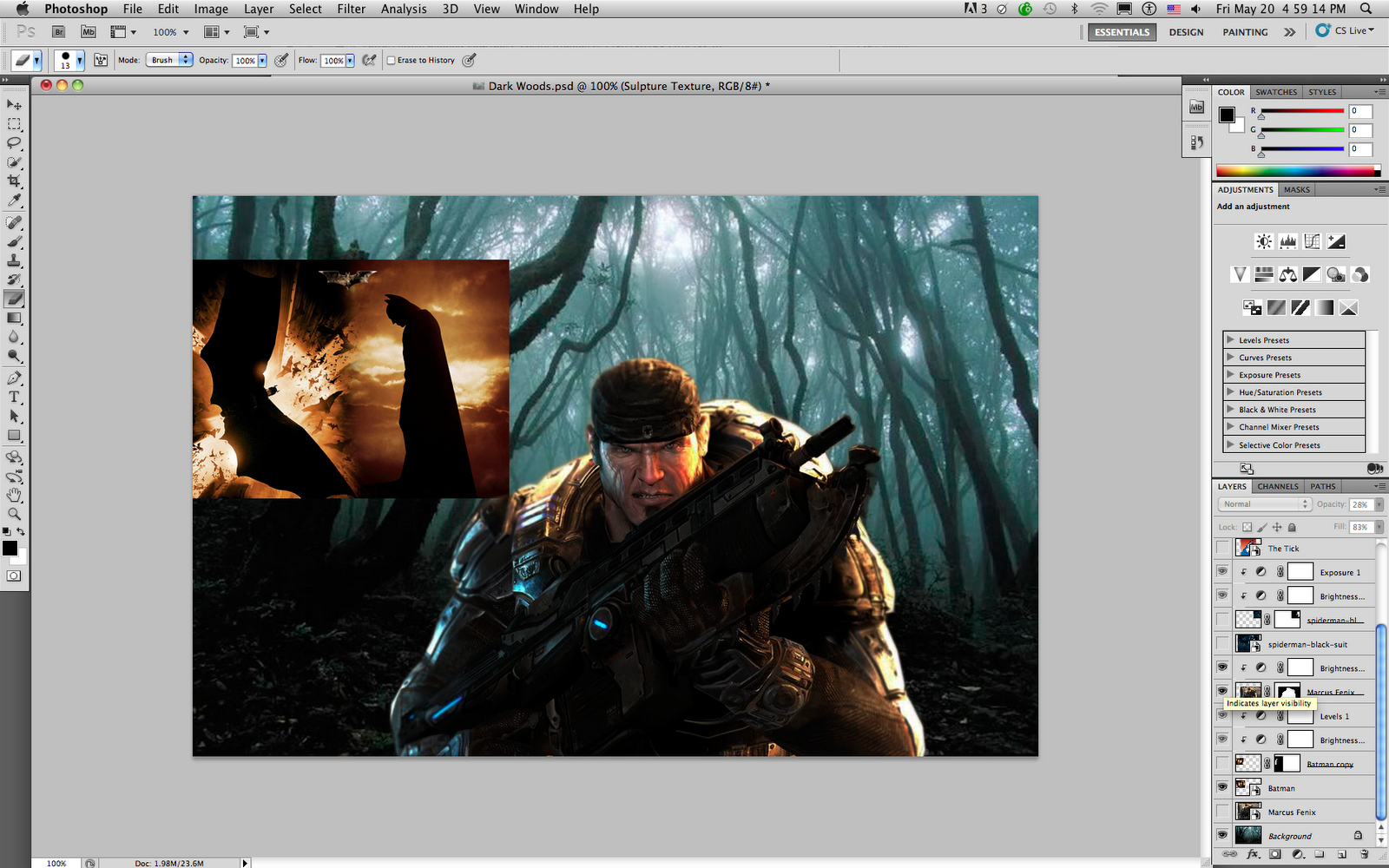
Task: Expand Levels Presets list
Action: click(1230, 339)
